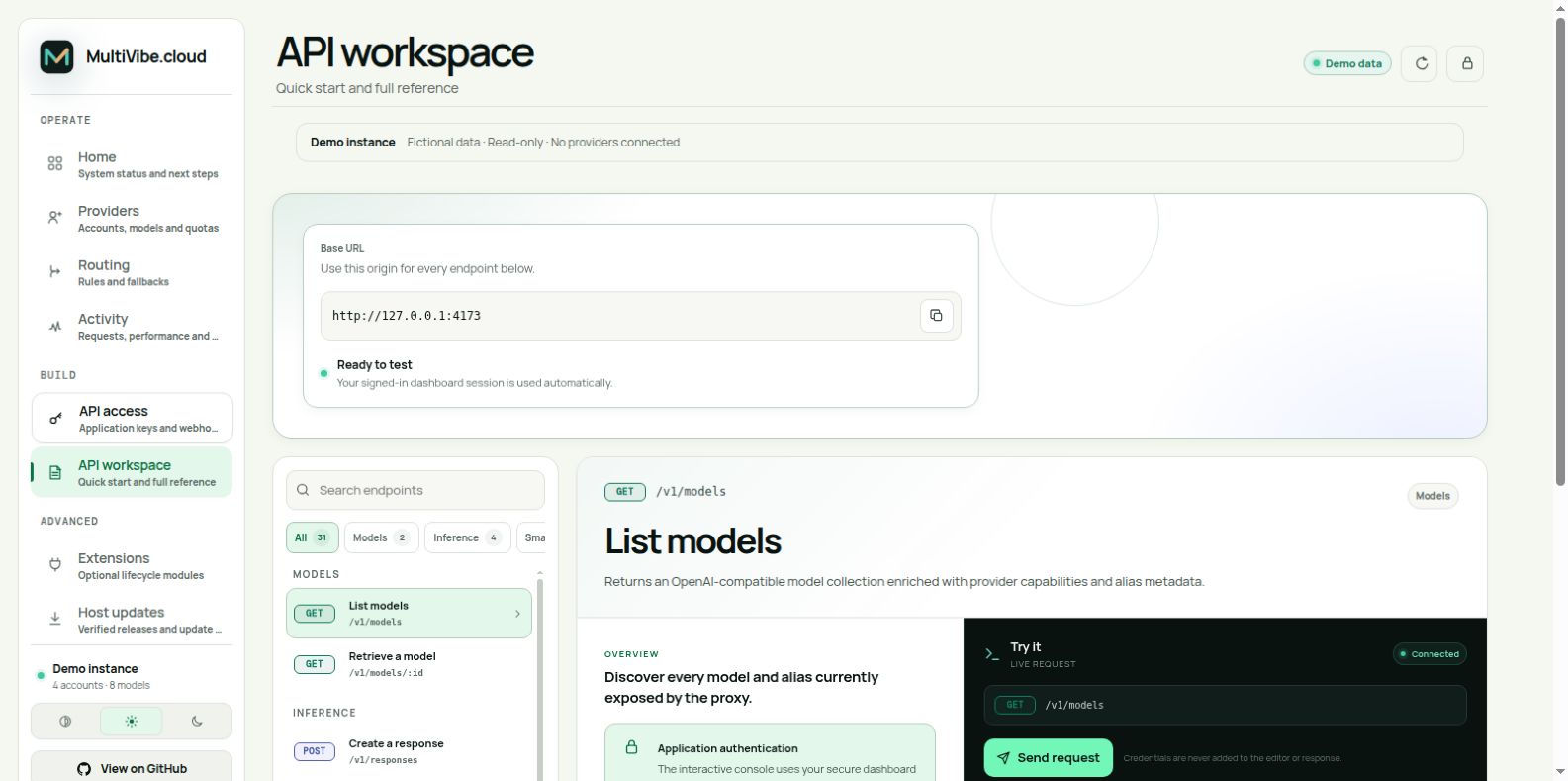Click the Demo instance status in sidebar

coord(132,676)
